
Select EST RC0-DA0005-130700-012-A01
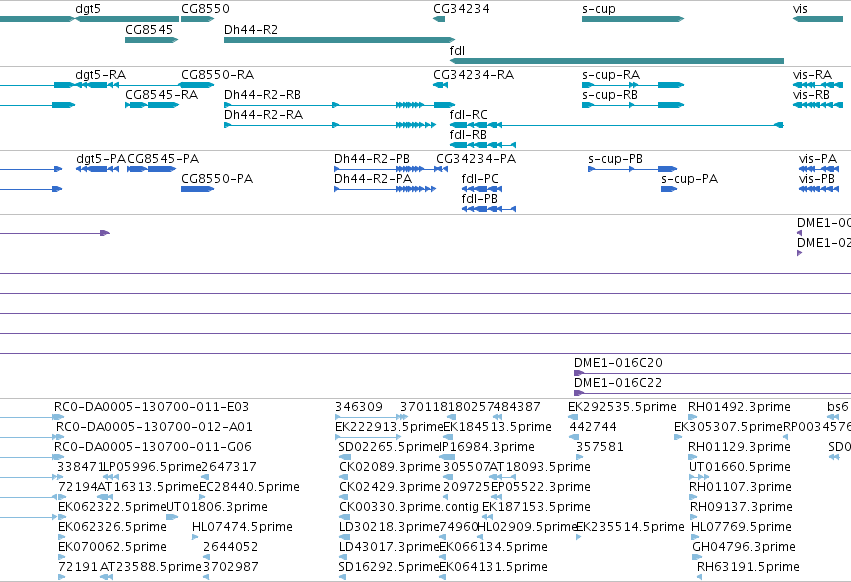pos(154,427)
